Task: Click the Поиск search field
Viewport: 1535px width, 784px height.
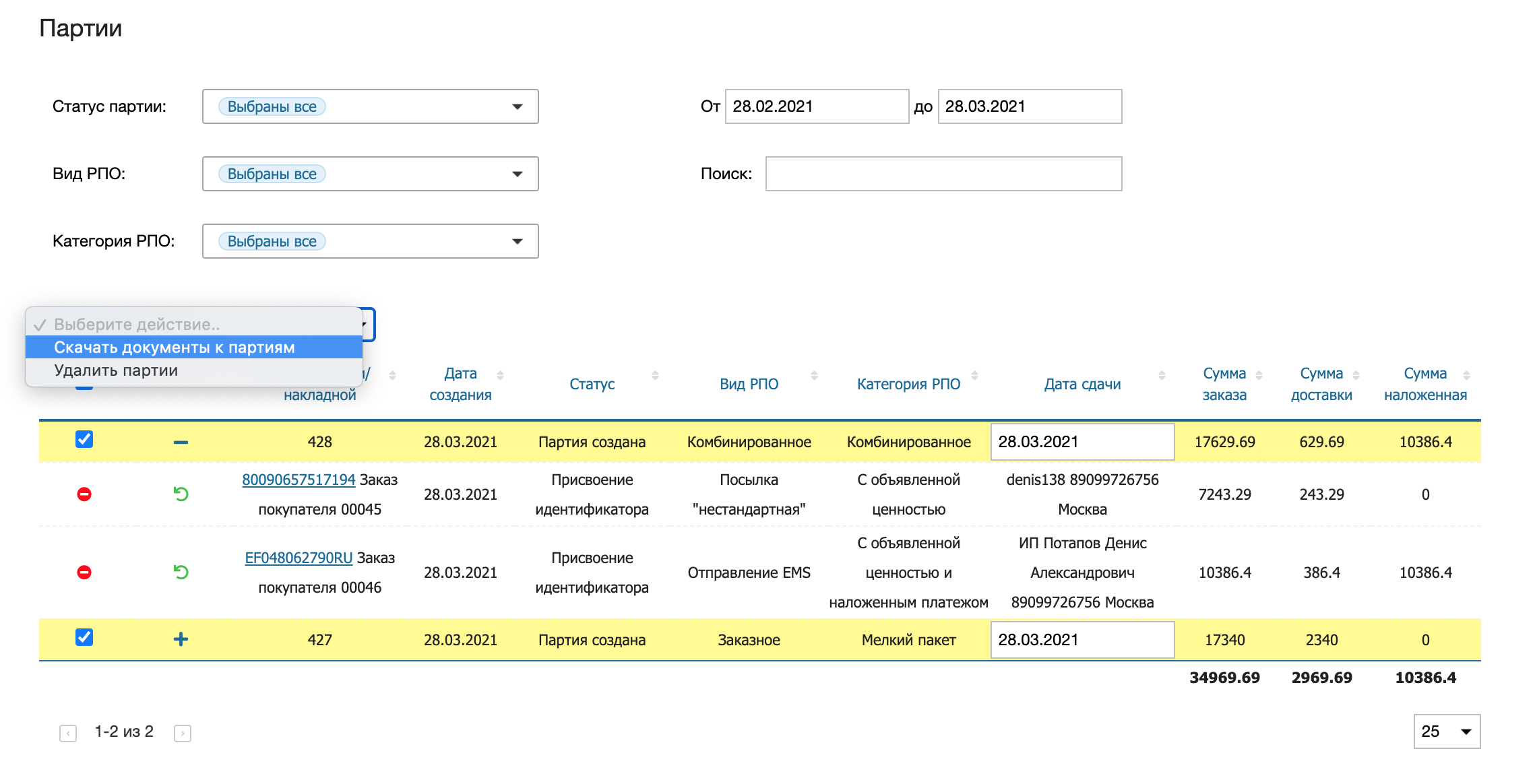Action: coord(943,174)
